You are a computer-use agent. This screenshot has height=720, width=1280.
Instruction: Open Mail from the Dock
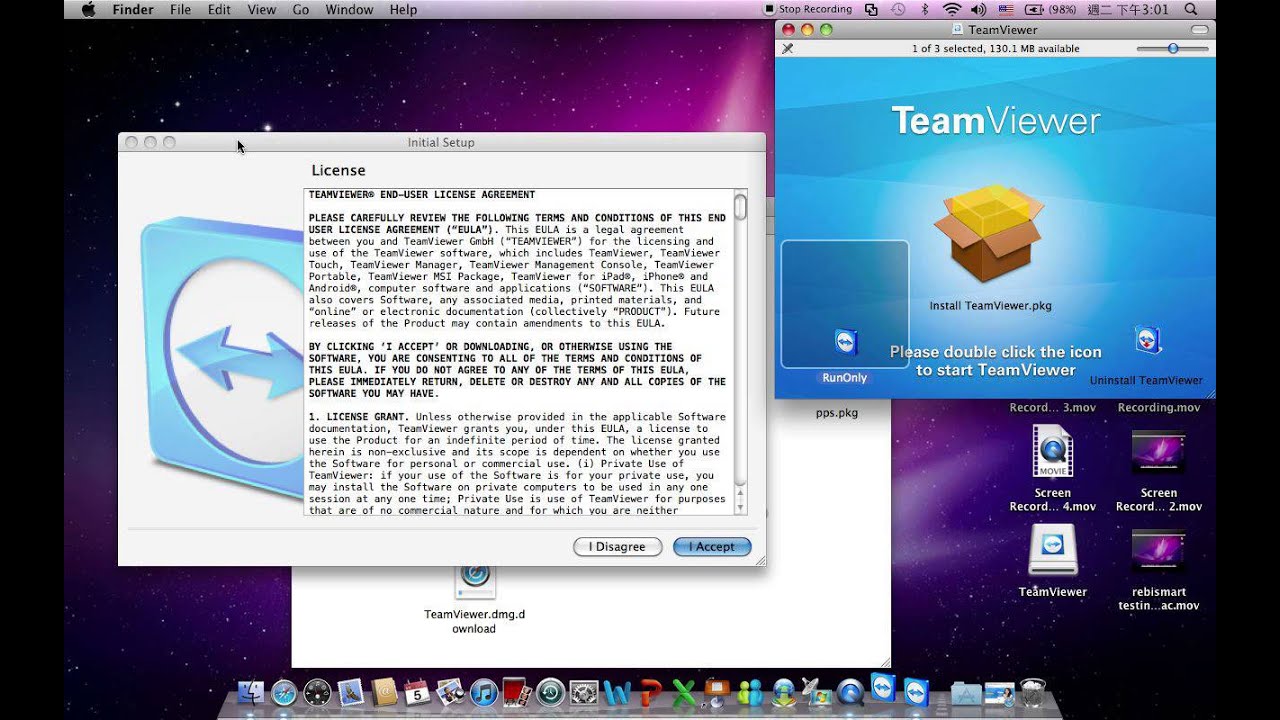[350, 692]
